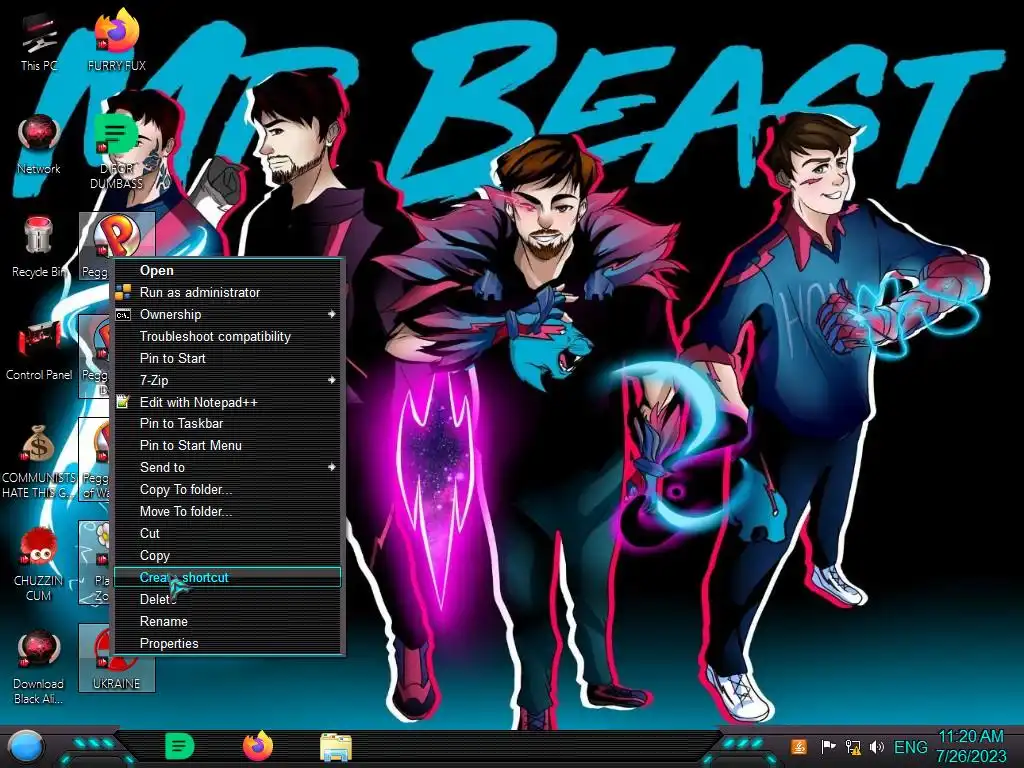This screenshot has width=1024, height=768.
Task: Choose Pin to Start
Action: [228, 358]
